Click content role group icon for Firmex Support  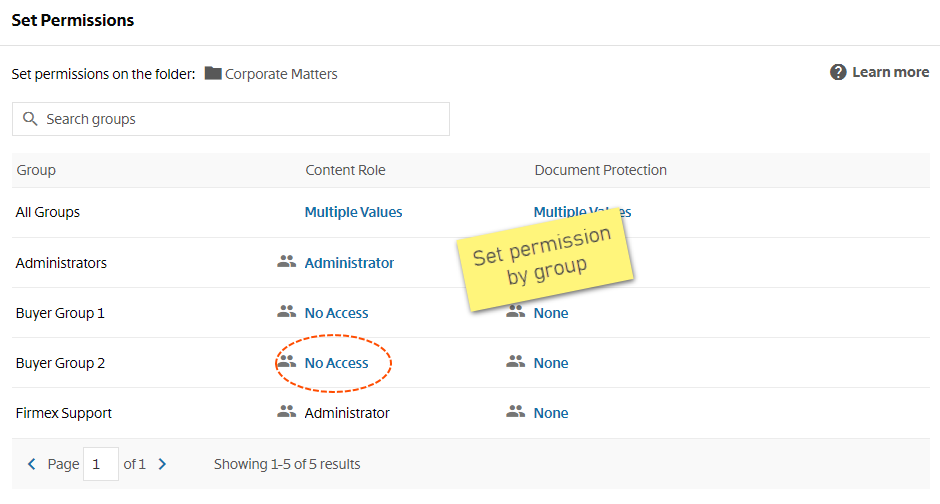(287, 411)
